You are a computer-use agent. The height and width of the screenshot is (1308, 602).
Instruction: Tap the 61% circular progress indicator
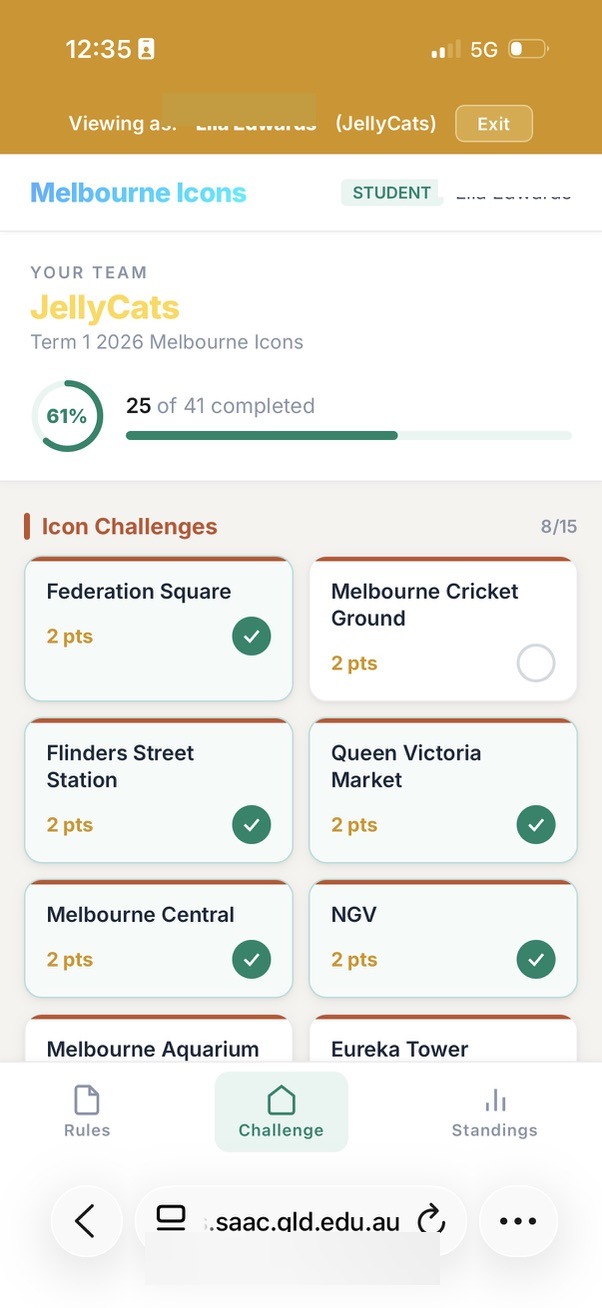(67, 415)
